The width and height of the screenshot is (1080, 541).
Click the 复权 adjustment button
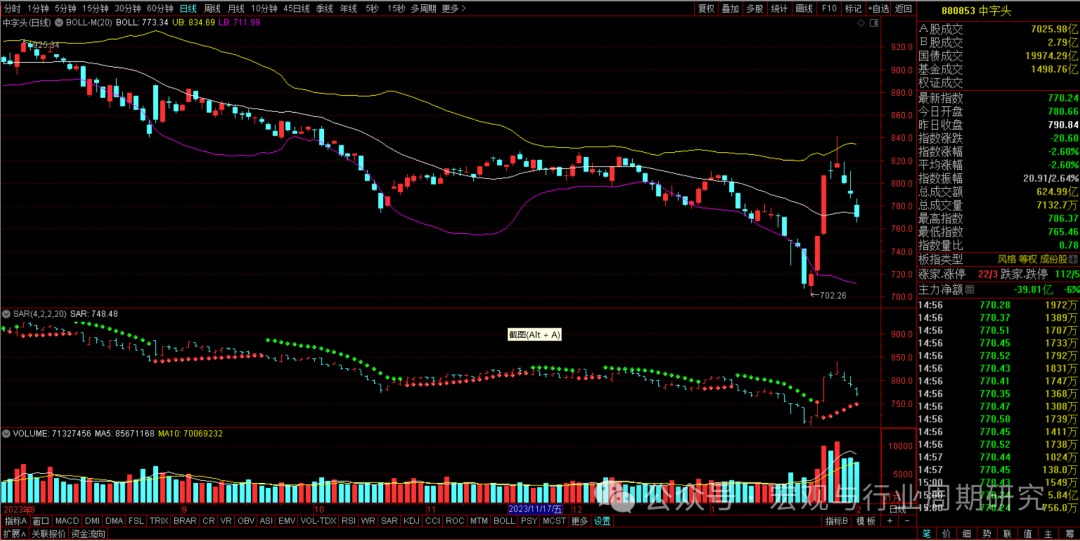click(x=706, y=8)
